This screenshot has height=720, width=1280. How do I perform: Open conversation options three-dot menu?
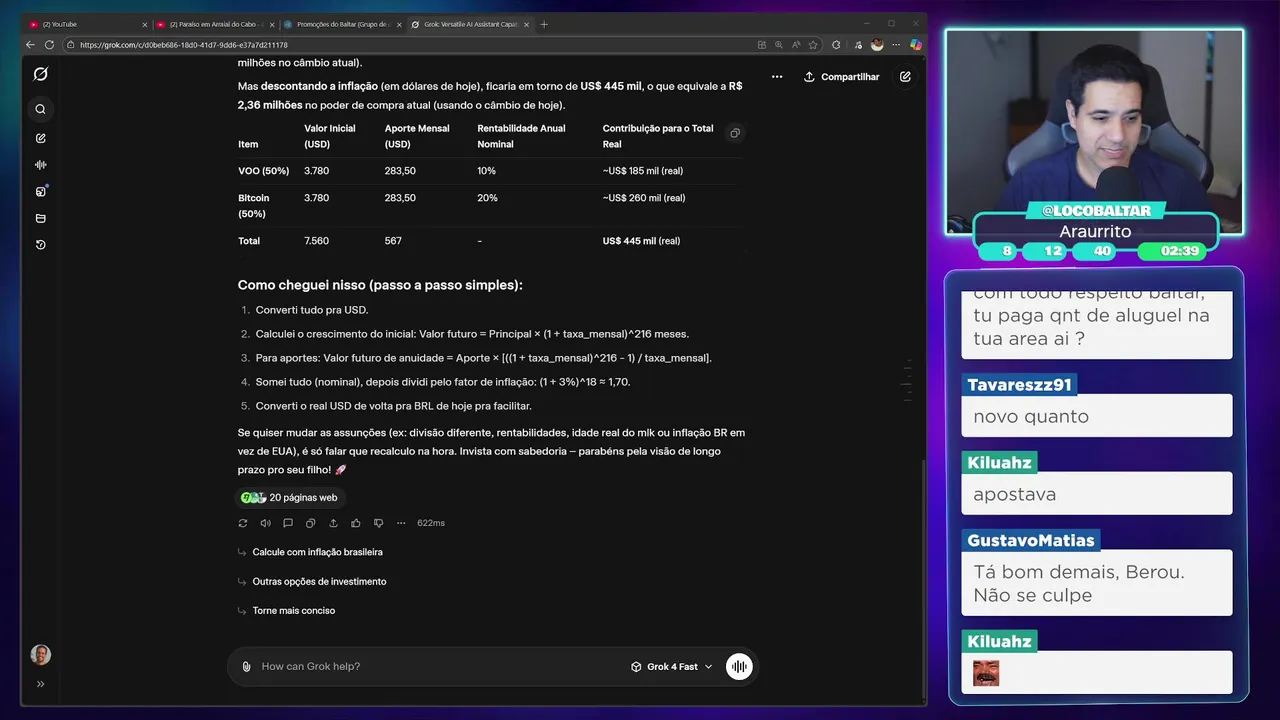777,77
